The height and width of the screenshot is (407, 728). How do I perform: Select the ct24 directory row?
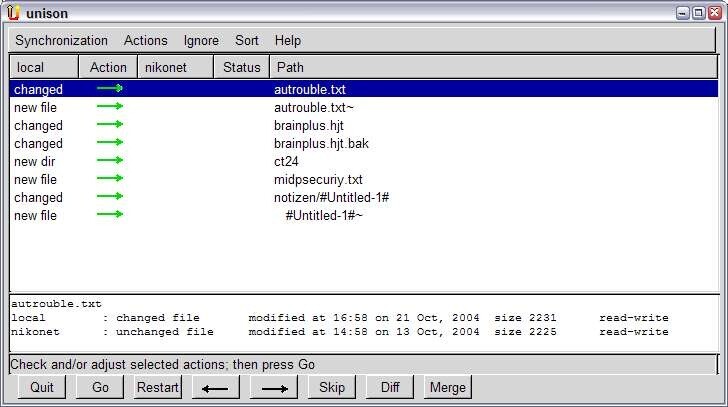point(364,162)
